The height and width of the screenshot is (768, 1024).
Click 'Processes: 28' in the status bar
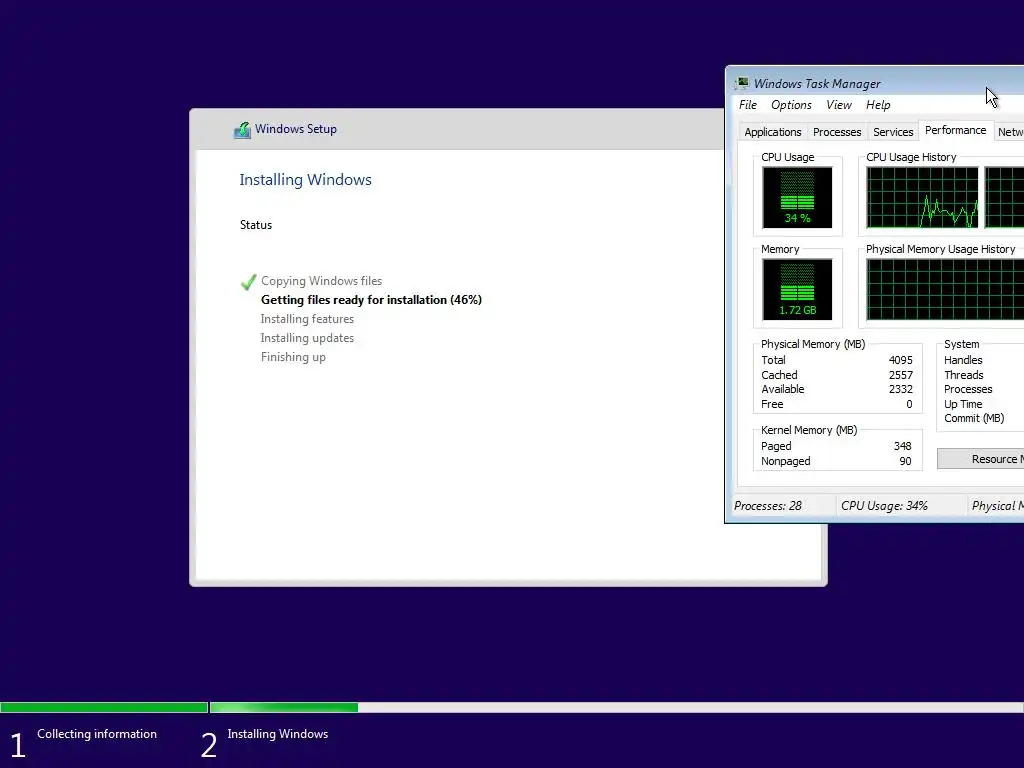click(x=767, y=506)
